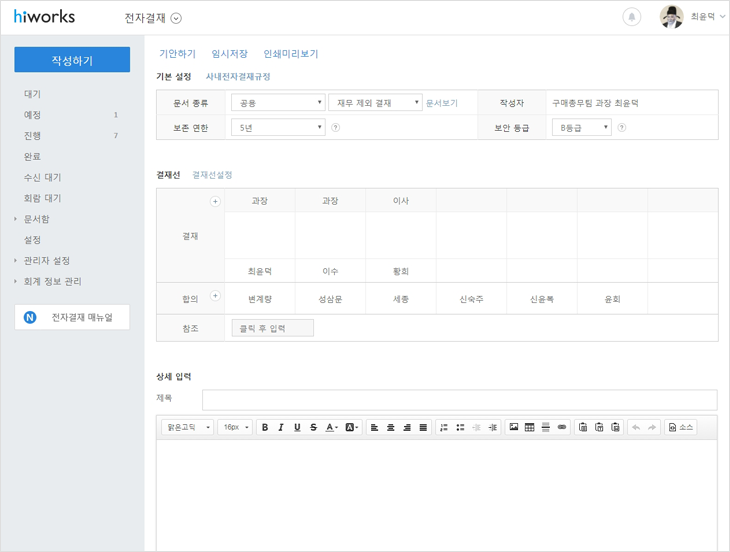
Task: Open the 맑은고딕 font family dropdown
Action: coord(188,427)
